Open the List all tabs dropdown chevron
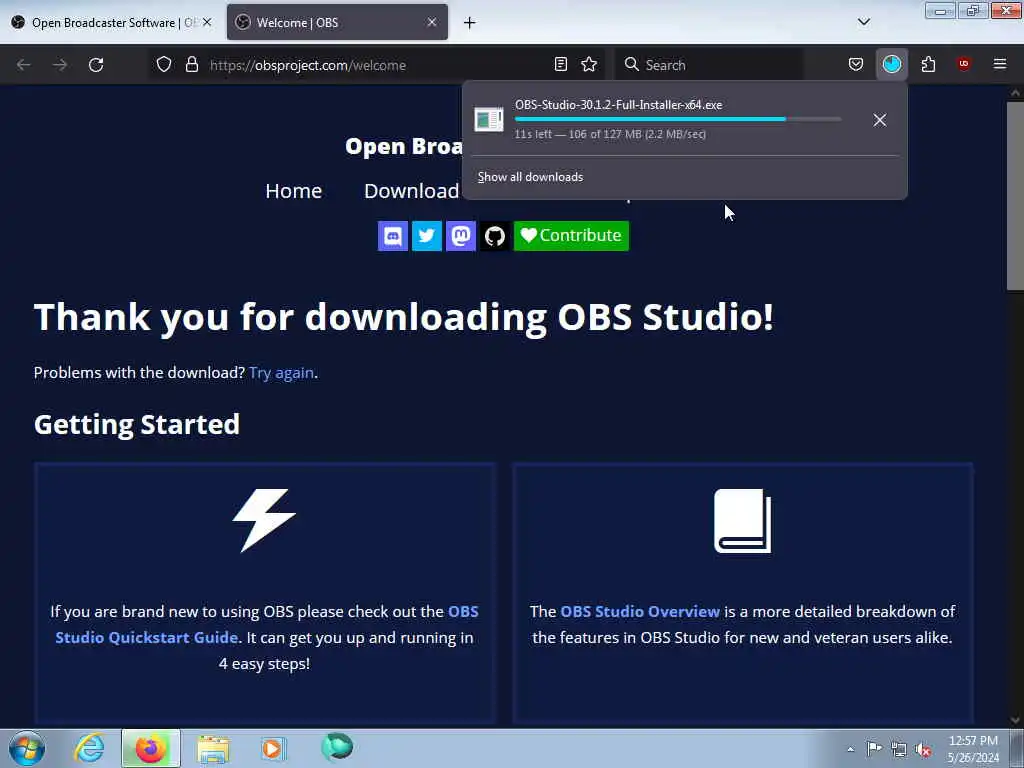Image resolution: width=1024 pixels, height=768 pixels. pos(863,22)
